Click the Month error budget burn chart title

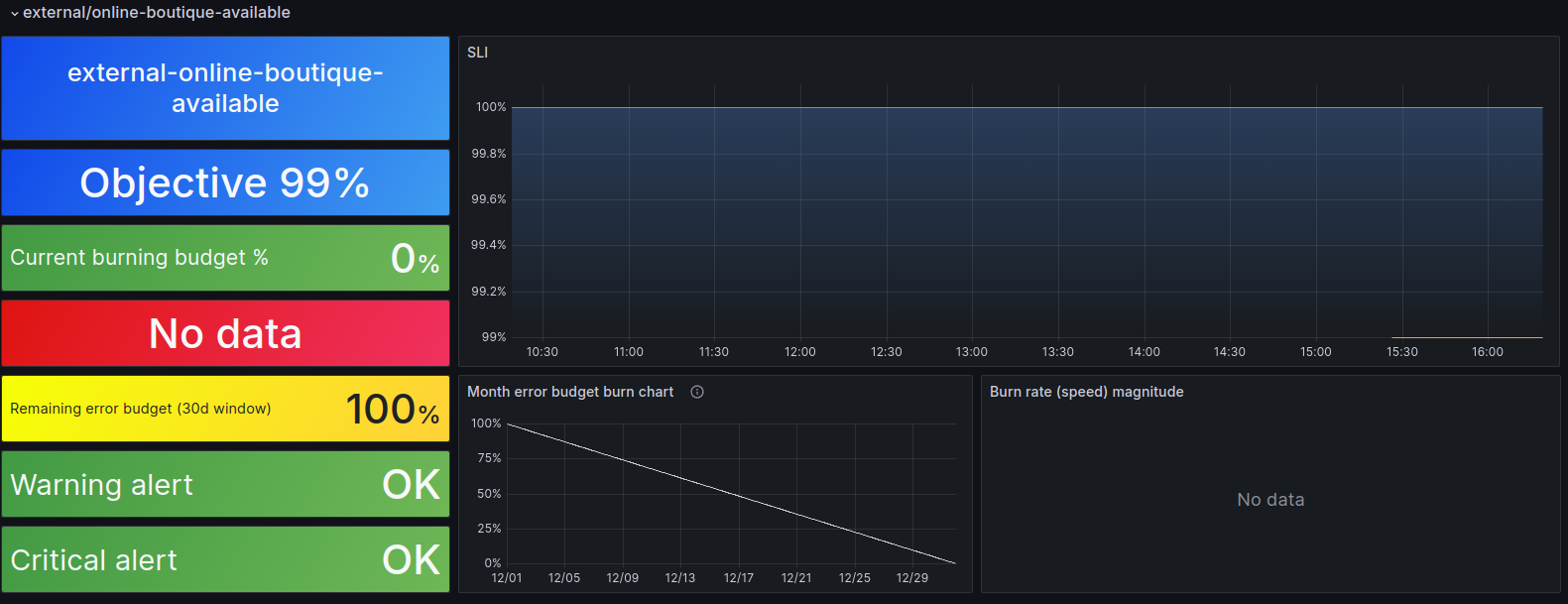point(570,392)
